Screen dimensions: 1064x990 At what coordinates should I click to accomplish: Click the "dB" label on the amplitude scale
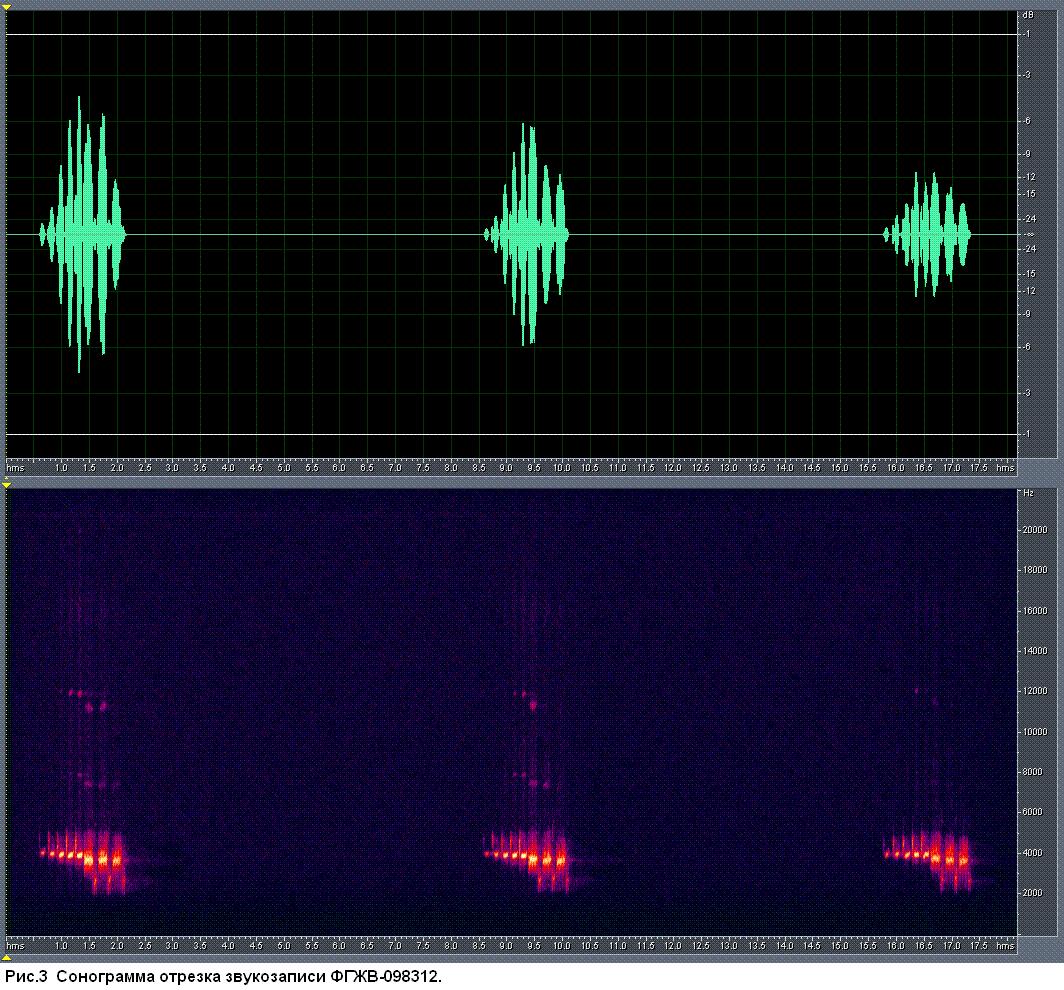[x=1028, y=15]
